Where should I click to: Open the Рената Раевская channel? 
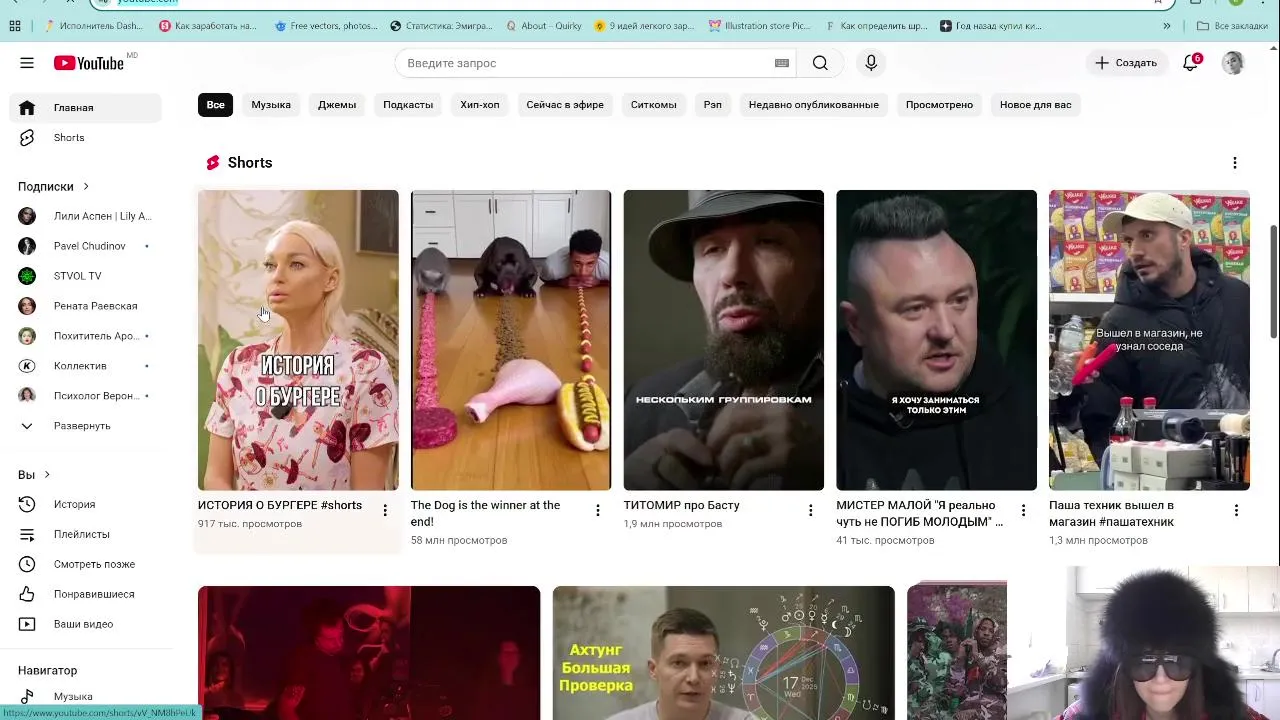click(x=86, y=306)
